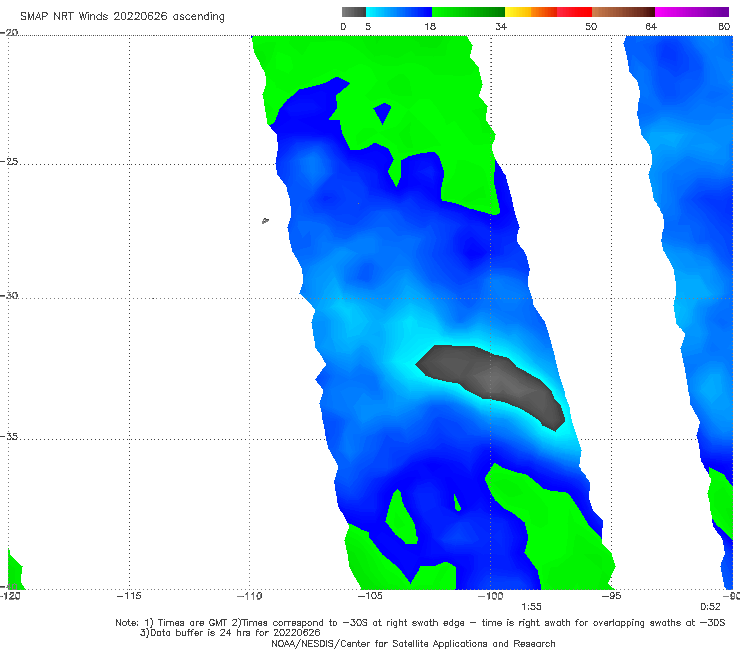Viewport: 740px width, 650px height.
Task: Click 'Data buffer is 24 hrs' note
Action: pos(230,633)
